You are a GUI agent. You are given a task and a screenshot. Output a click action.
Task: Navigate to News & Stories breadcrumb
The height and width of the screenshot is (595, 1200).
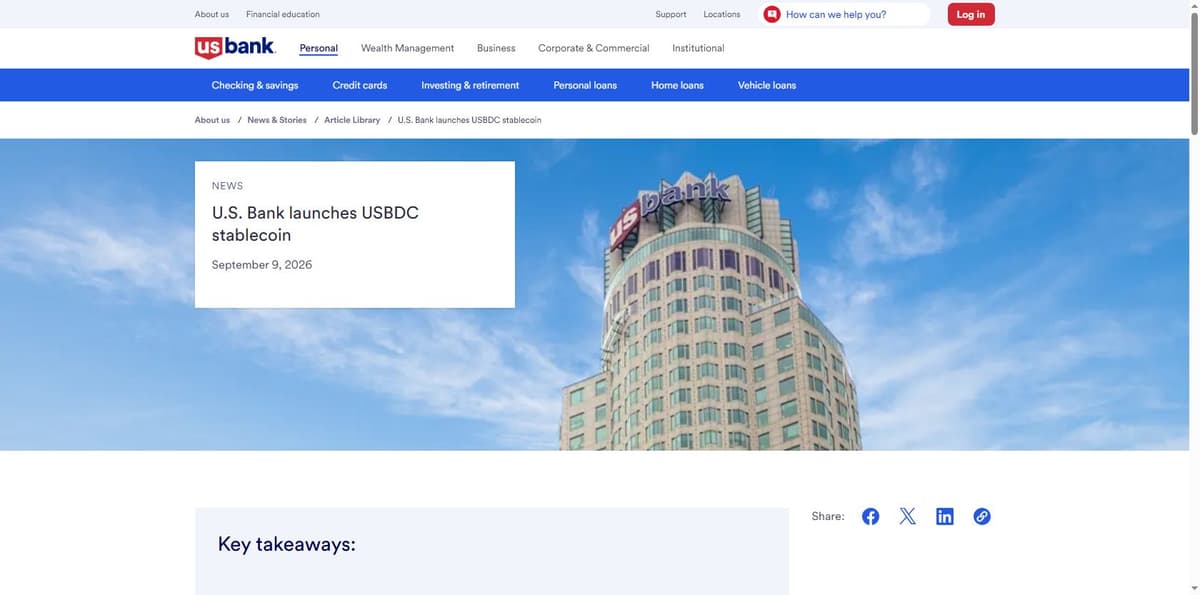coord(277,120)
